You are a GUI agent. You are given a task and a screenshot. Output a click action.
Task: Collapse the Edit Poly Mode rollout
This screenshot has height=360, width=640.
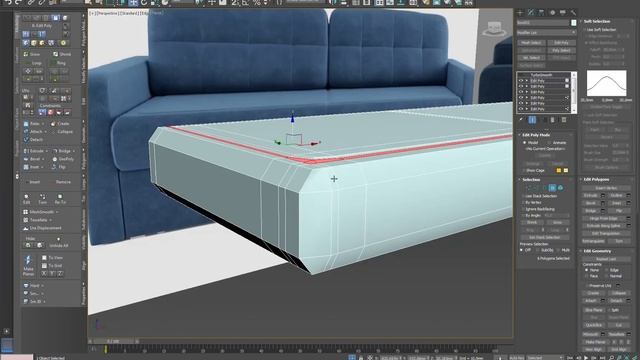click(536, 135)
